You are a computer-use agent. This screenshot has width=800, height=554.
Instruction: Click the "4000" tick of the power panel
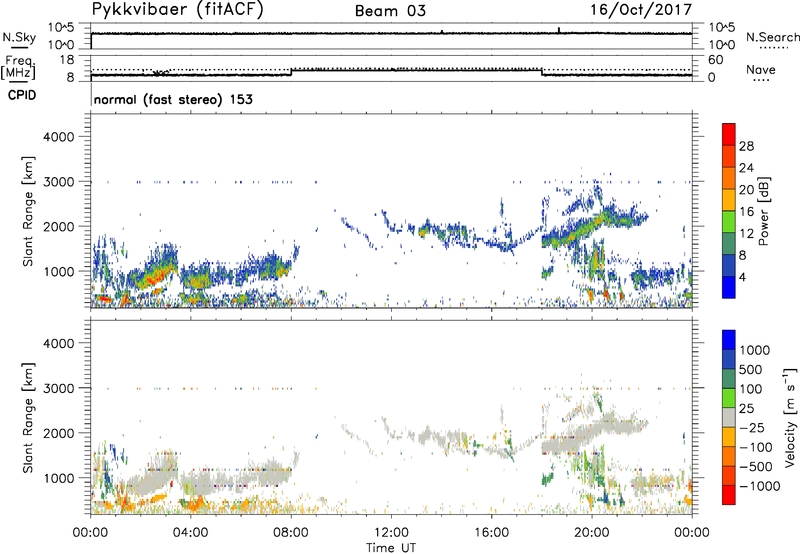click(58, 137)
